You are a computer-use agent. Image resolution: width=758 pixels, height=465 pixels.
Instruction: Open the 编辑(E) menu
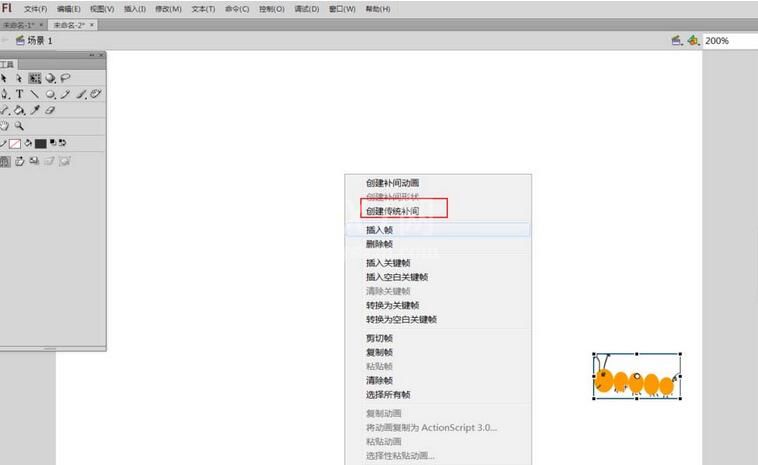point(69,9)
